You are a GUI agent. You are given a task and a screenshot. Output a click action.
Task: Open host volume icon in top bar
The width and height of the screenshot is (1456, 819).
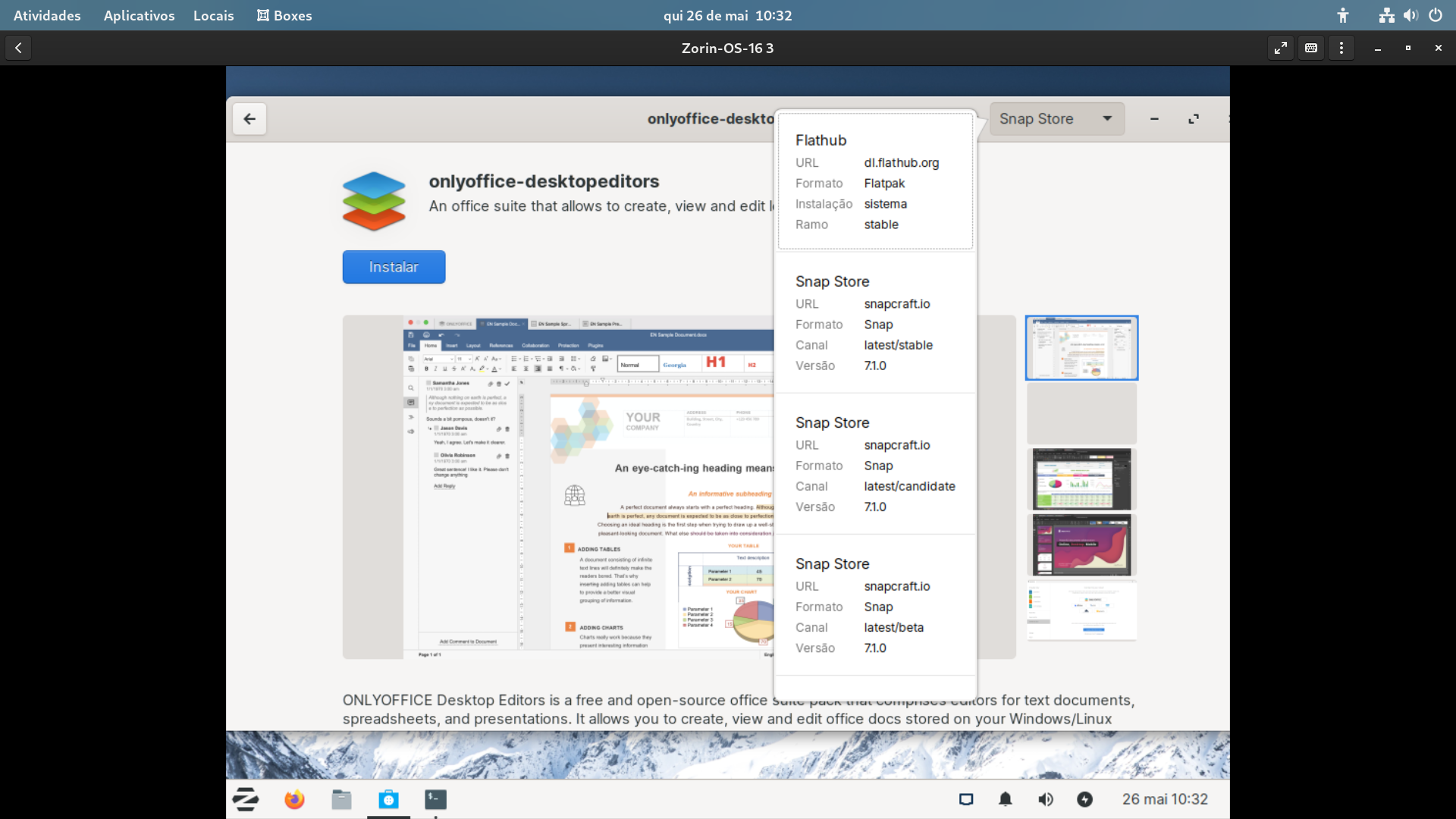tap(1411, 15)
